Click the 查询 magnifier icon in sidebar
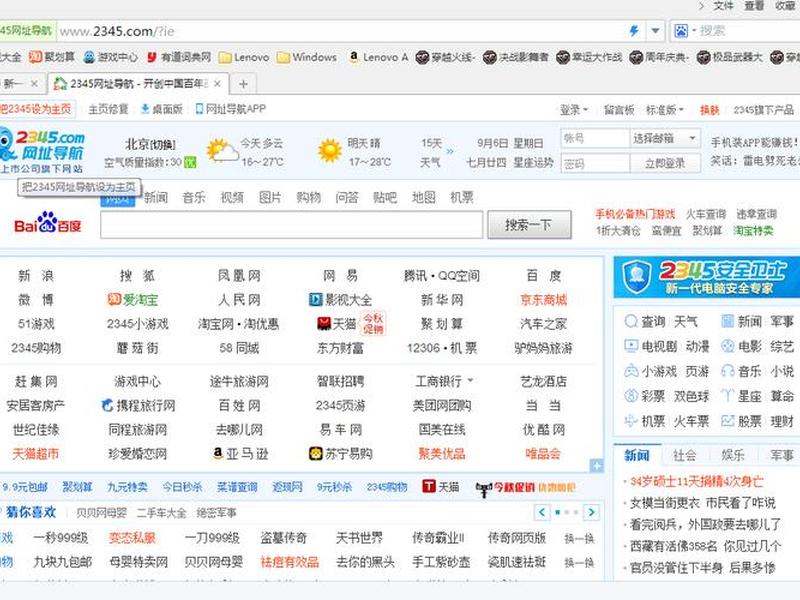This screenshot has width=800, height=600. [631, 321]
